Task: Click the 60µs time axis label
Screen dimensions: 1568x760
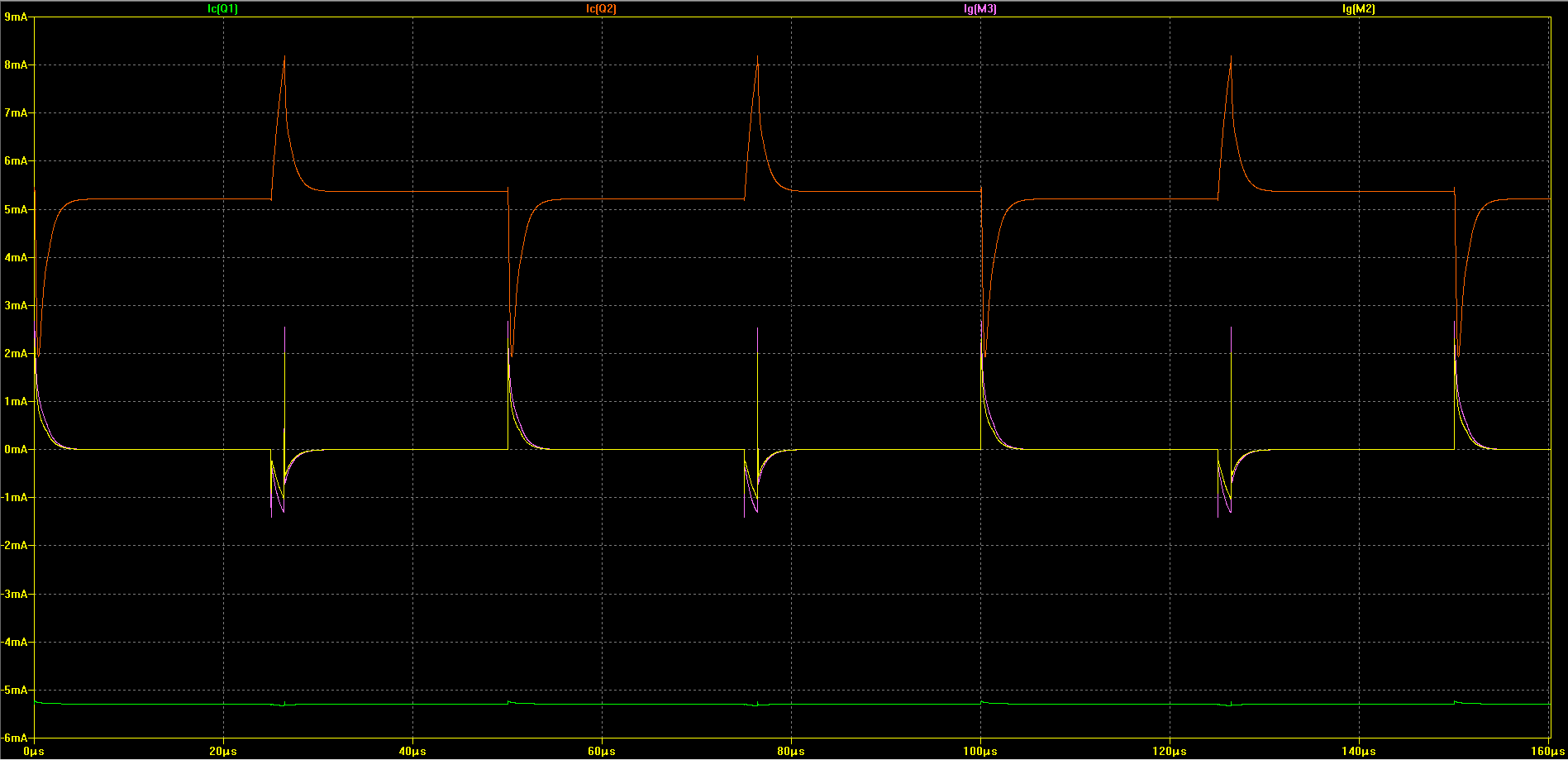Action: tap(602, 752)
